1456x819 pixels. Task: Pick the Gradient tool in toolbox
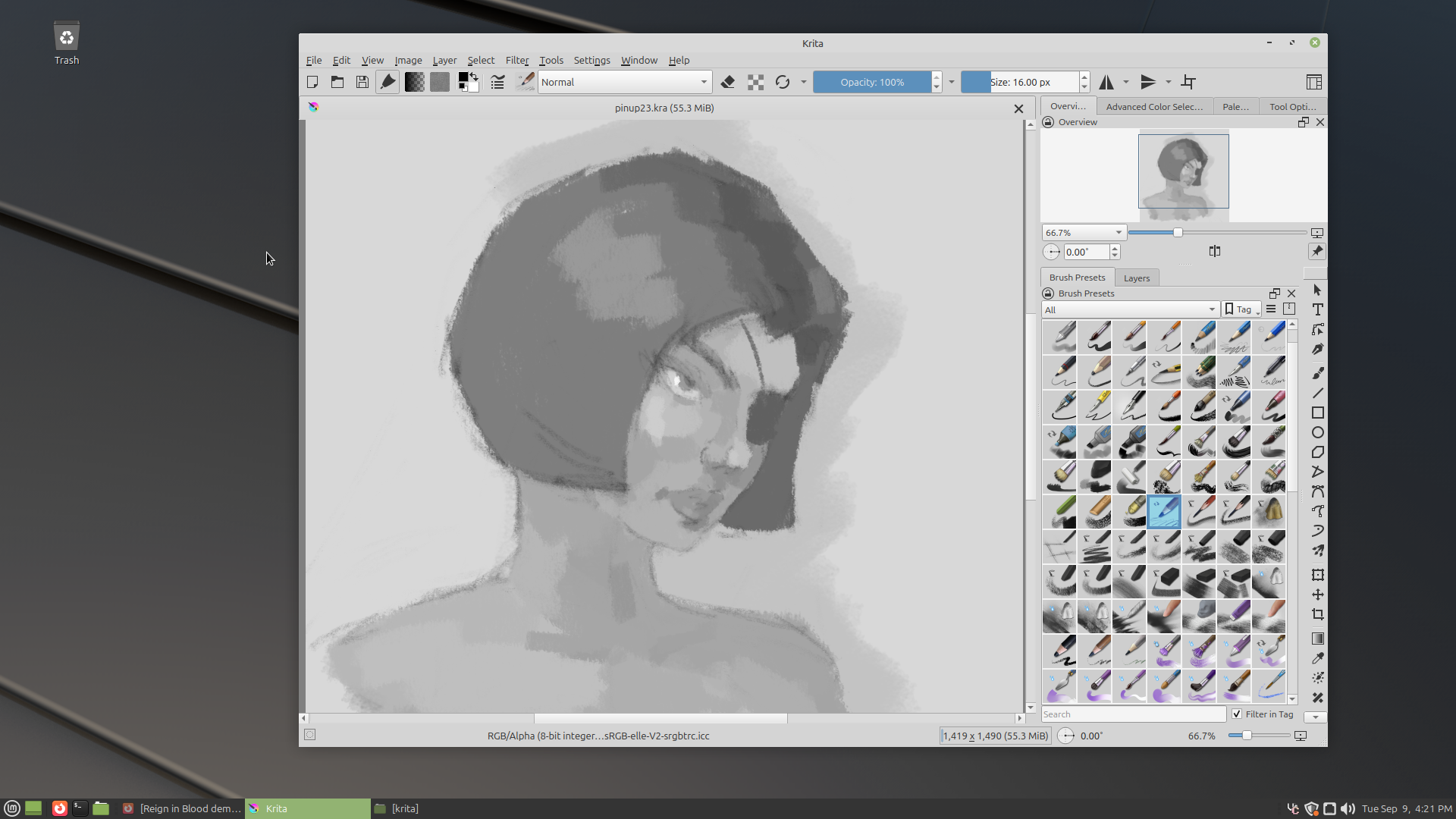click(x=1318, y=639)
